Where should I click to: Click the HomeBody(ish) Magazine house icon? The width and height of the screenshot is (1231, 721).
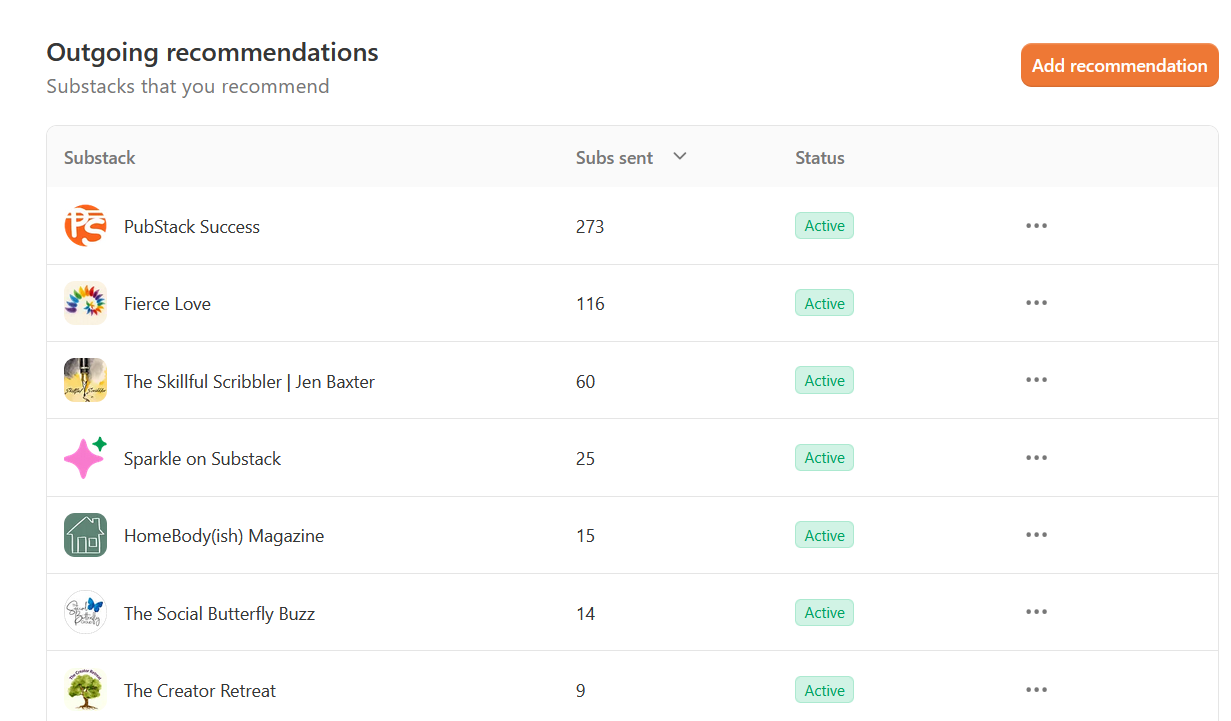pos(85,535)
